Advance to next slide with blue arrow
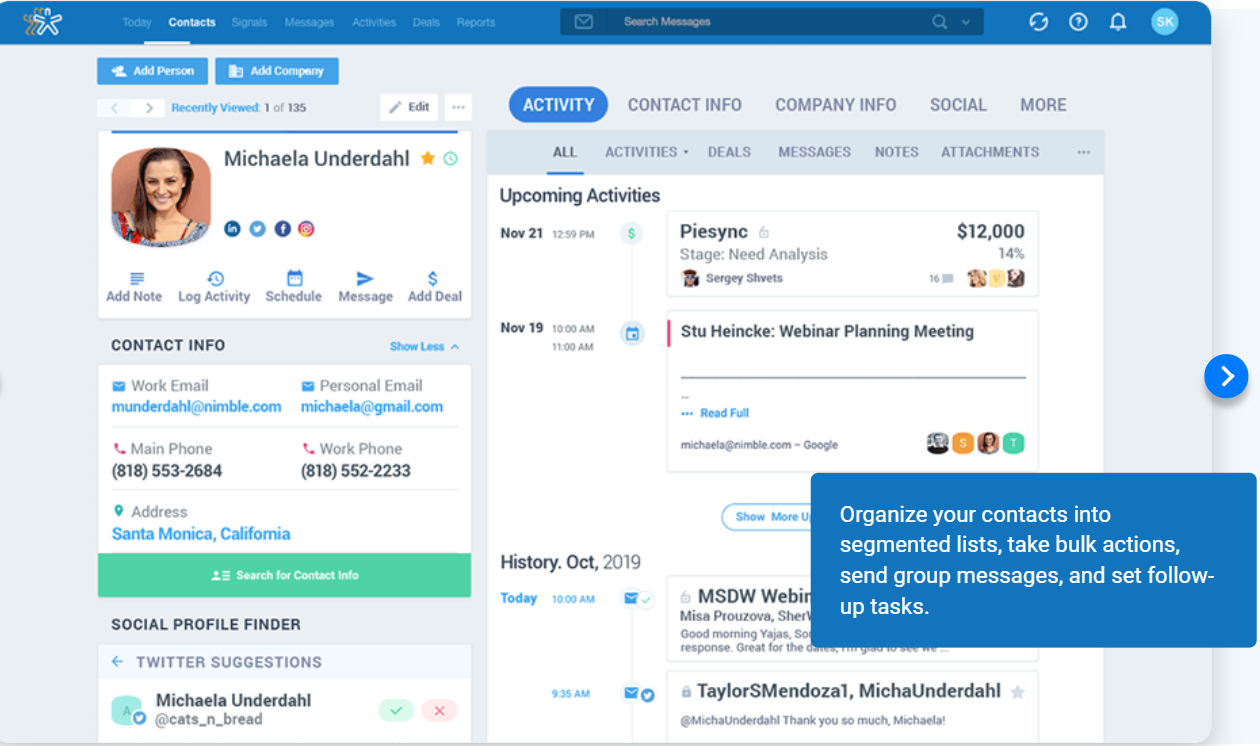1260x746 pixels. coord(1227,376)
